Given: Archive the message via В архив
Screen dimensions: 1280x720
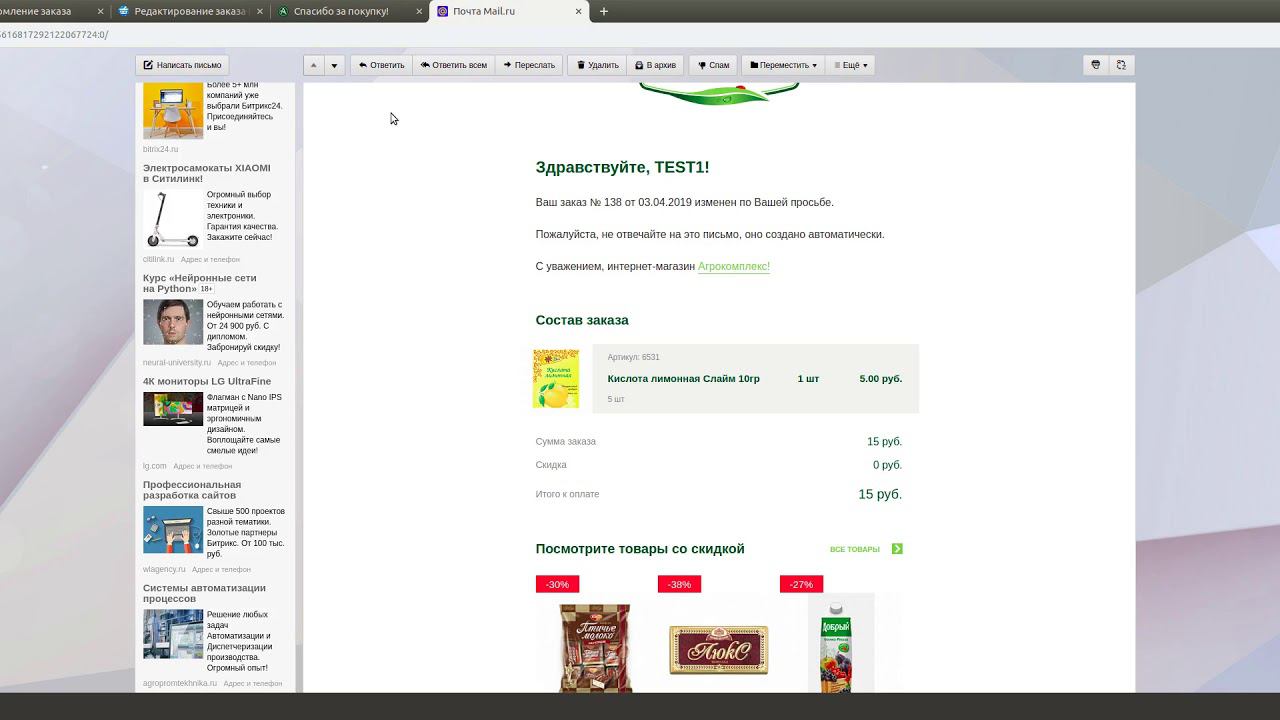Looking at the screenshot, I should (x=656, y=65).
